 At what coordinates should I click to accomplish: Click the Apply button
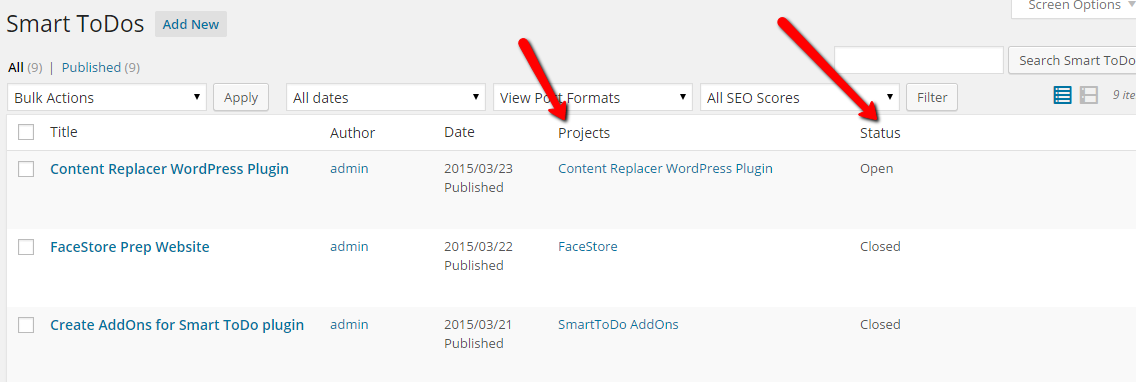coord(241,97)
